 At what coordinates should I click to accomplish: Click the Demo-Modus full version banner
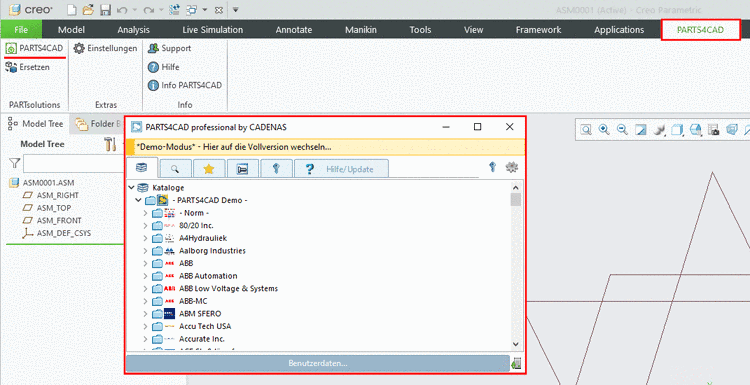coord(325,147)
